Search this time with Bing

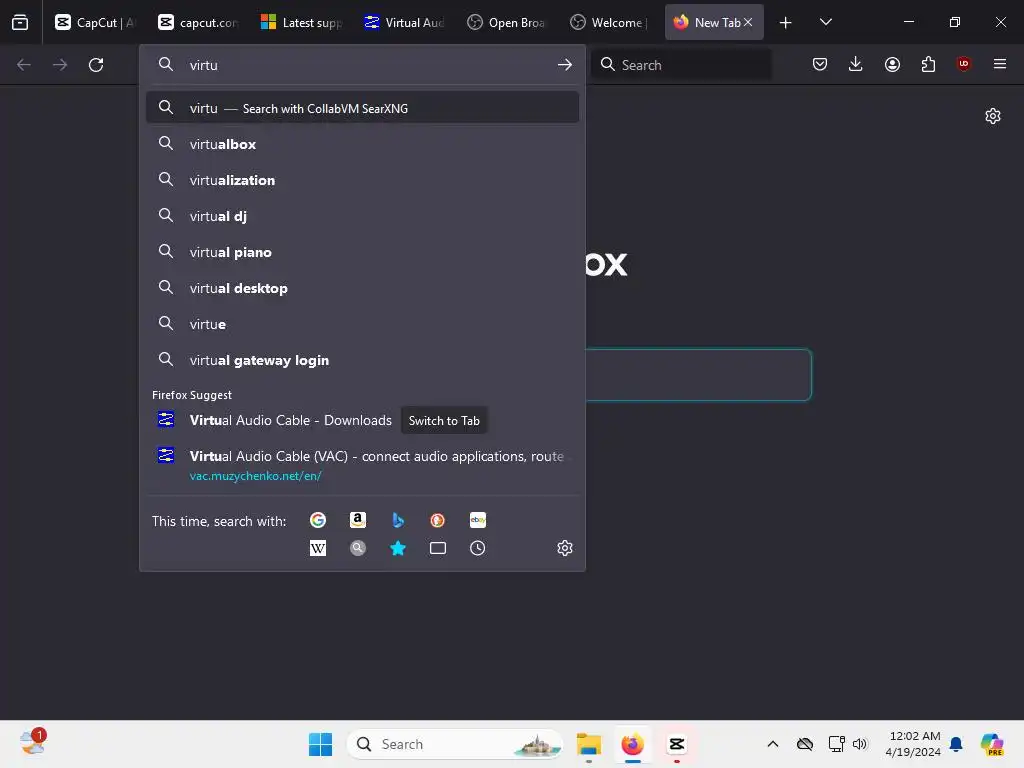tap(398, 520)
